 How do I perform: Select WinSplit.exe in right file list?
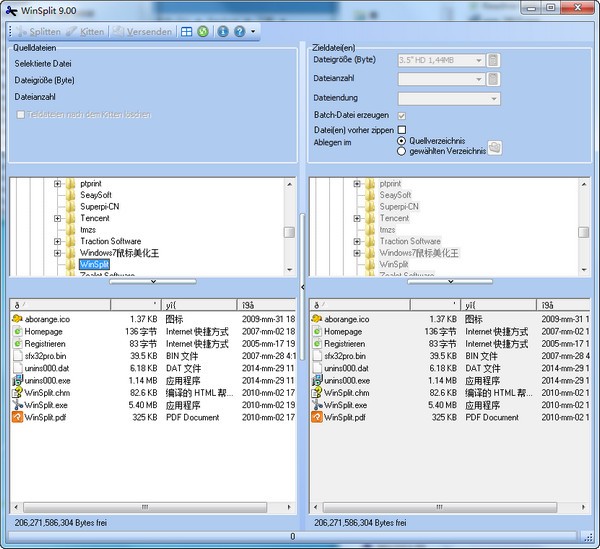(x=346, y=405)
